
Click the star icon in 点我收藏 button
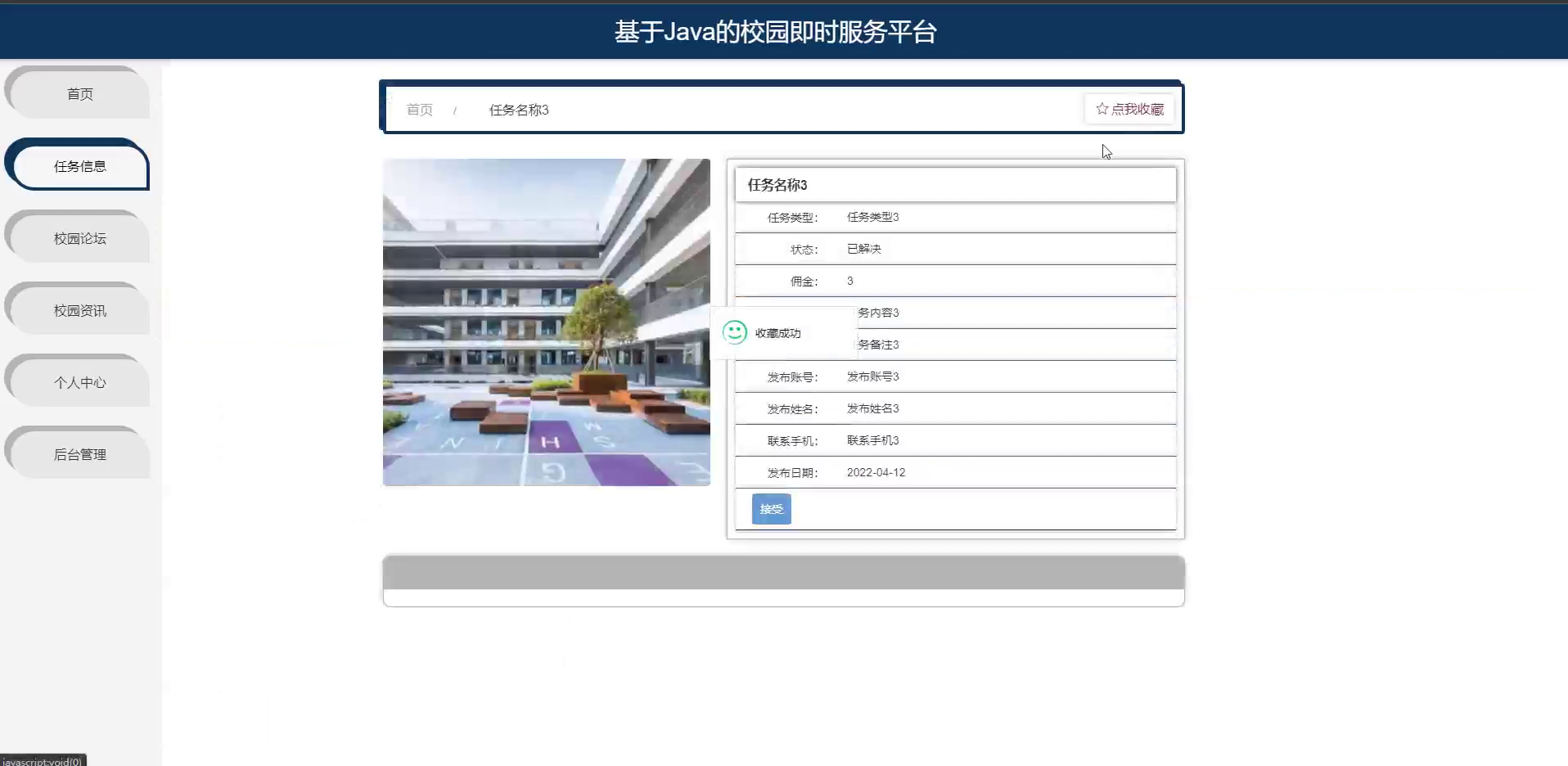1102,109
